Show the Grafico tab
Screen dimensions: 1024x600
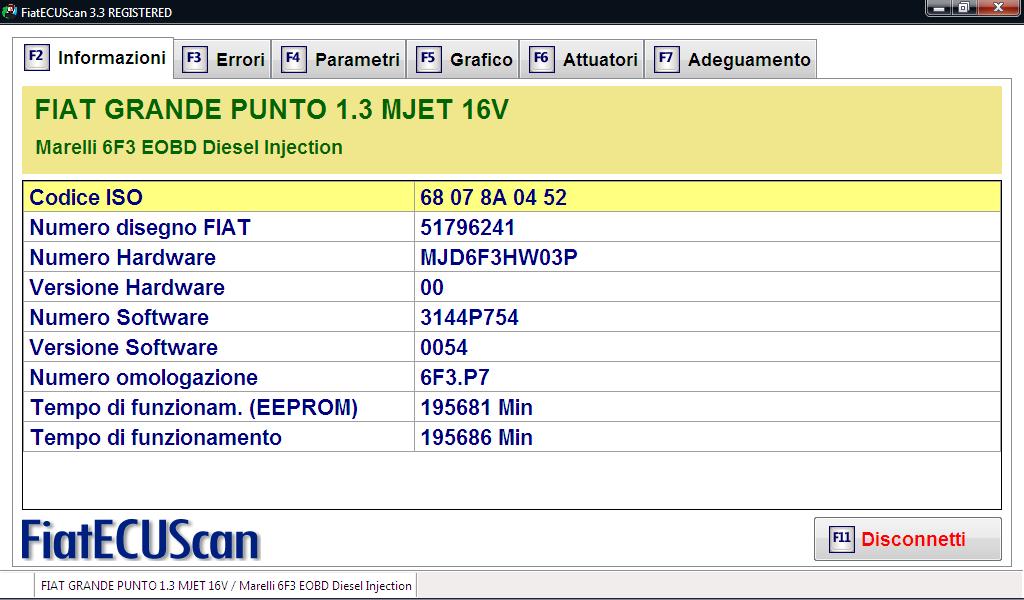pos(463,59)
